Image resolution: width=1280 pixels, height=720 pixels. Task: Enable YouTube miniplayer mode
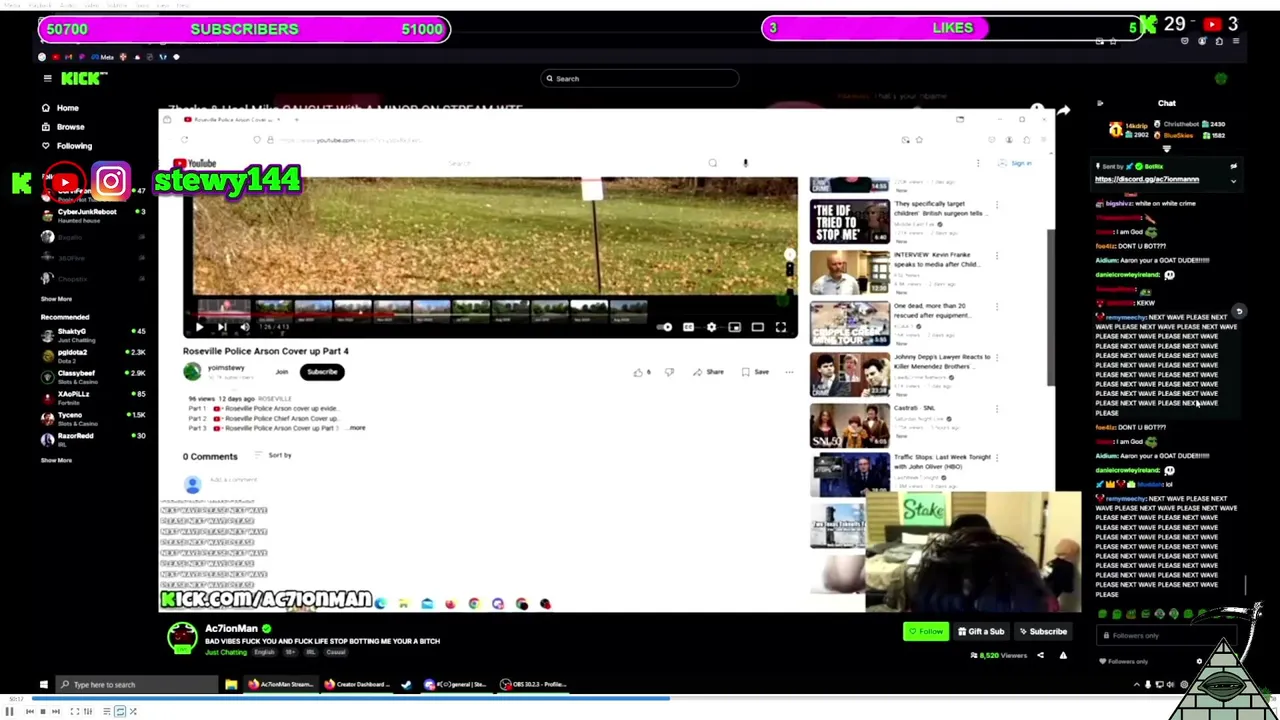pyautogui.click(x=734, y=327)
